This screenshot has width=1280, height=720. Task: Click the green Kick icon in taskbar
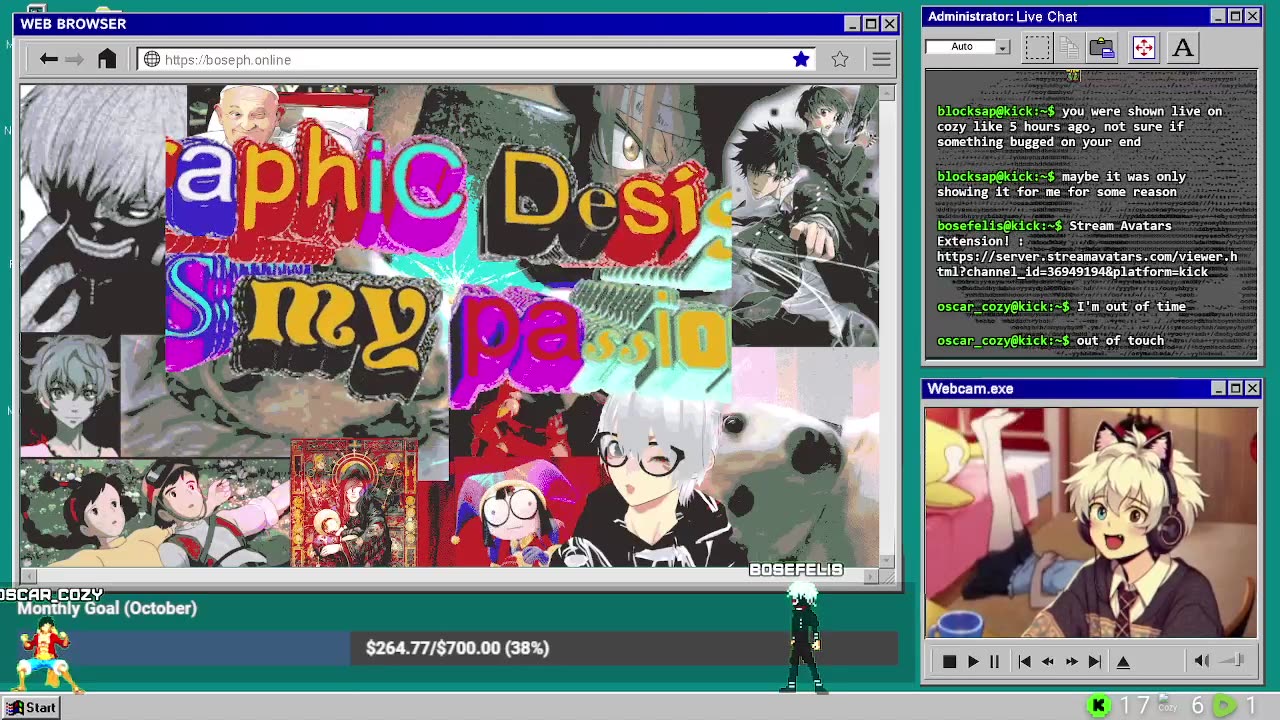(1098, 706)
